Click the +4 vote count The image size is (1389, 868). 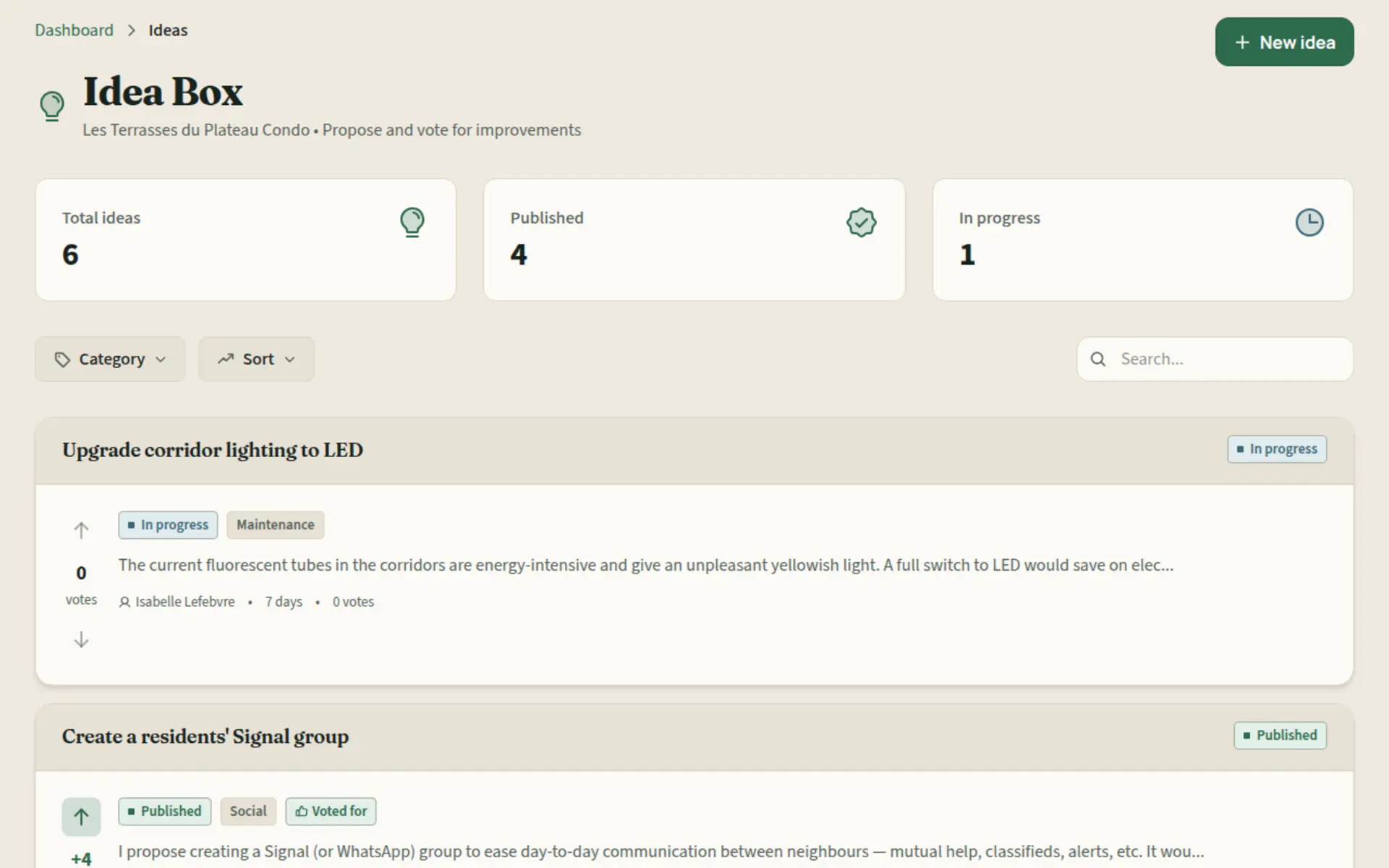pos(81,859)
